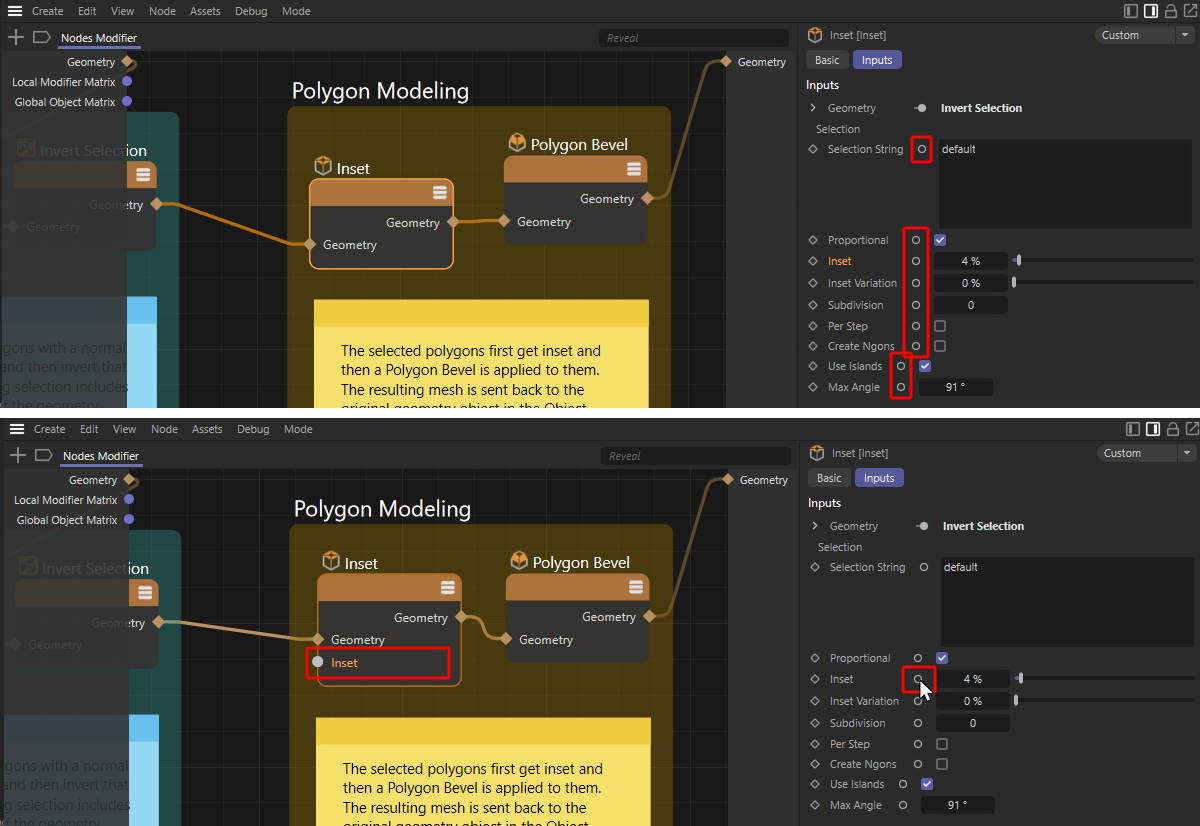Click the Inset Variation keyframe diamond, upper screenshot
Screen dimensions: 1200x826
click(x=814, y=283)
